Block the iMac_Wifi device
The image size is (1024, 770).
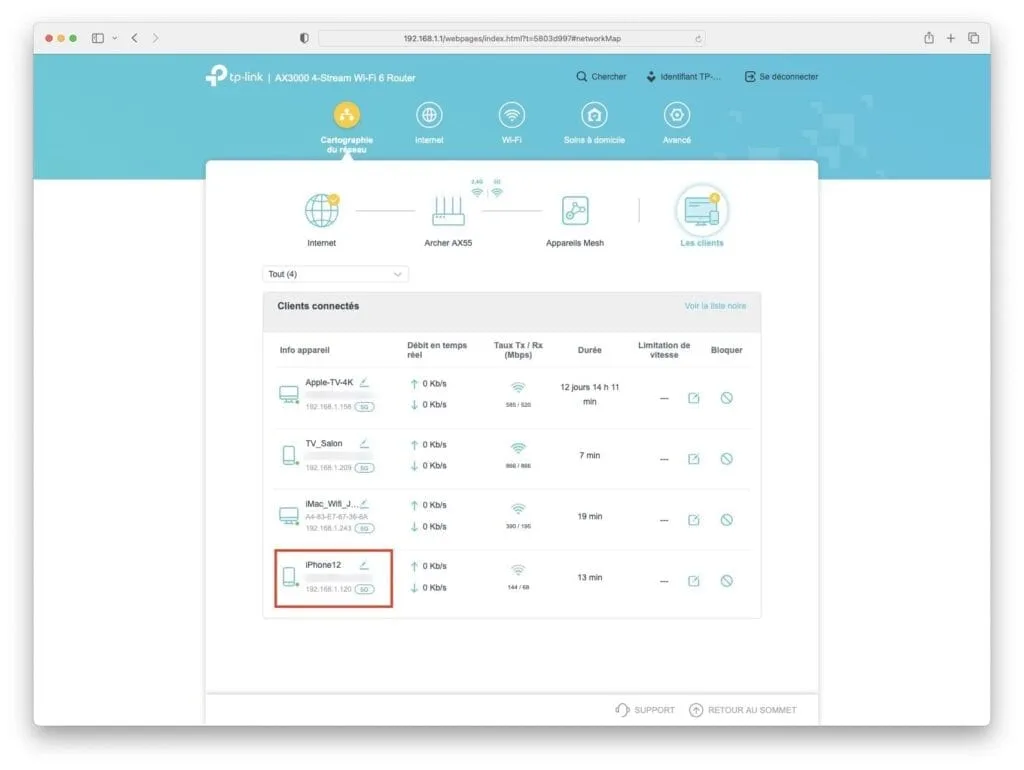726,520
